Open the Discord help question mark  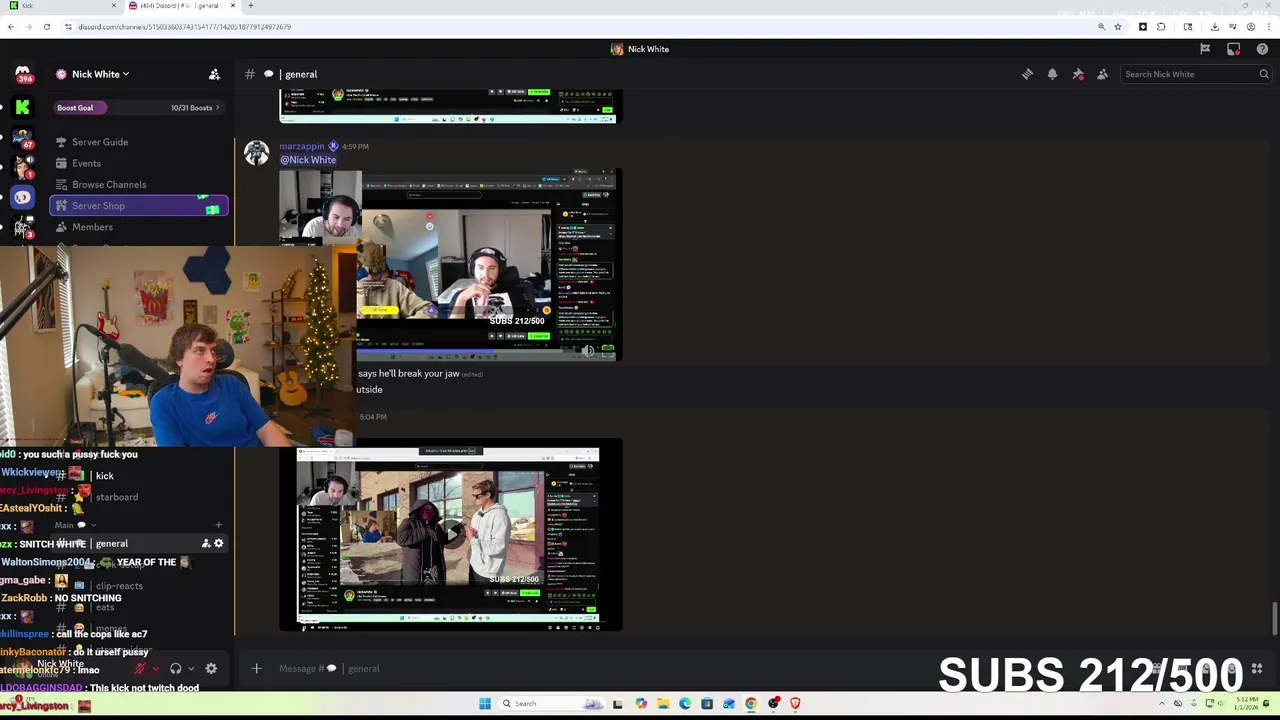tap(1262, 49)
